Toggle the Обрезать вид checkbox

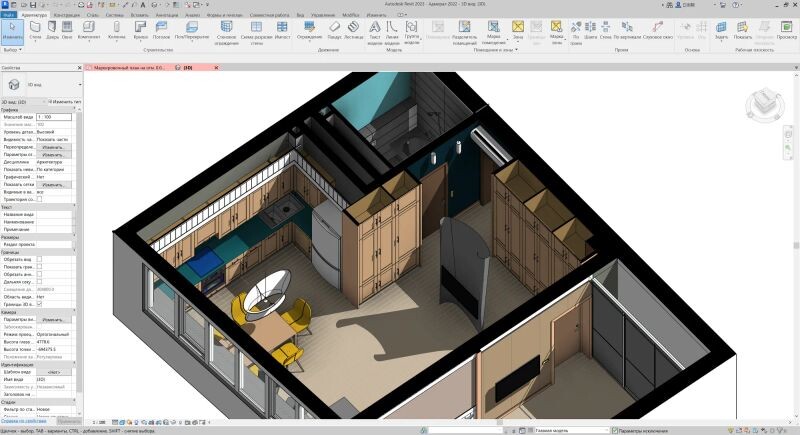pos(39,260)
